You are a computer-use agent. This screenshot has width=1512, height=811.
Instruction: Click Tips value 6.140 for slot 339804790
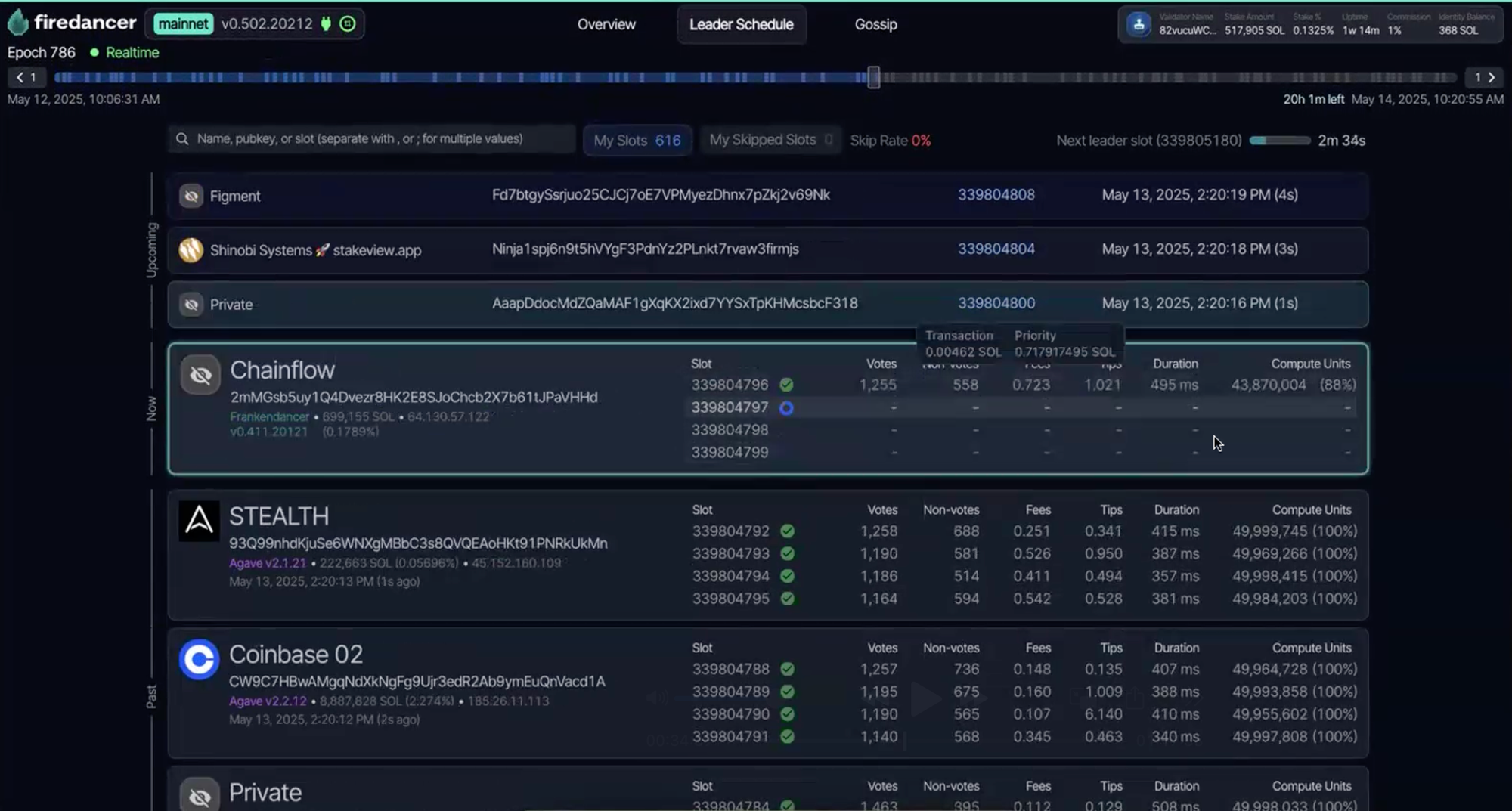click(x=1104, y=714)
